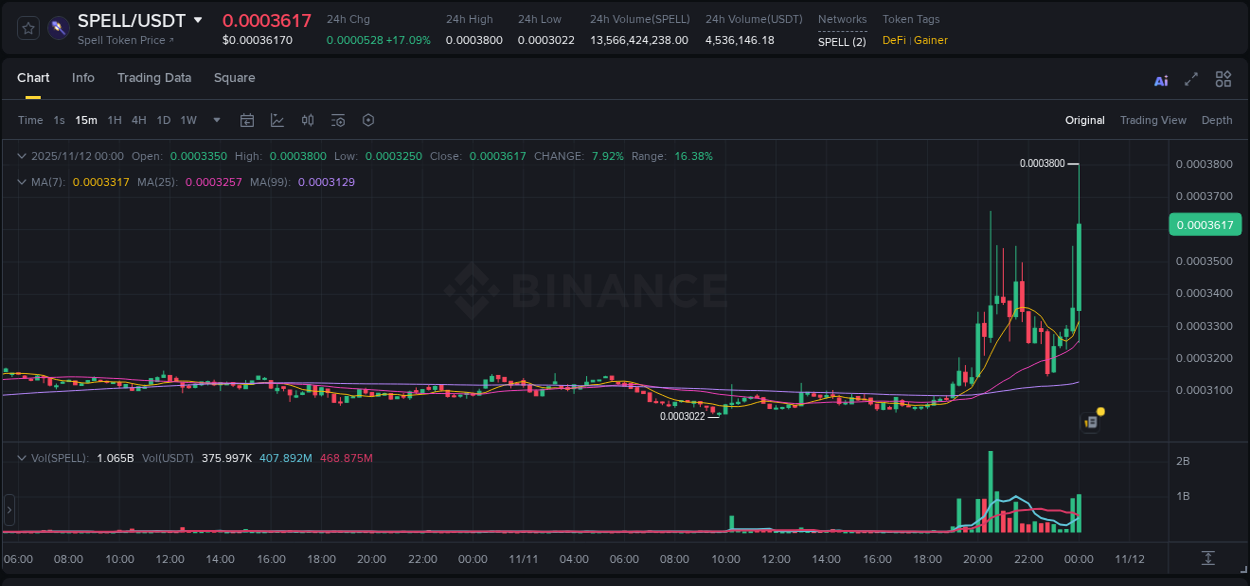This screenshot has height=586, width=1250.
Task: Open the candlestick display settings
Action: coord(308,120)
